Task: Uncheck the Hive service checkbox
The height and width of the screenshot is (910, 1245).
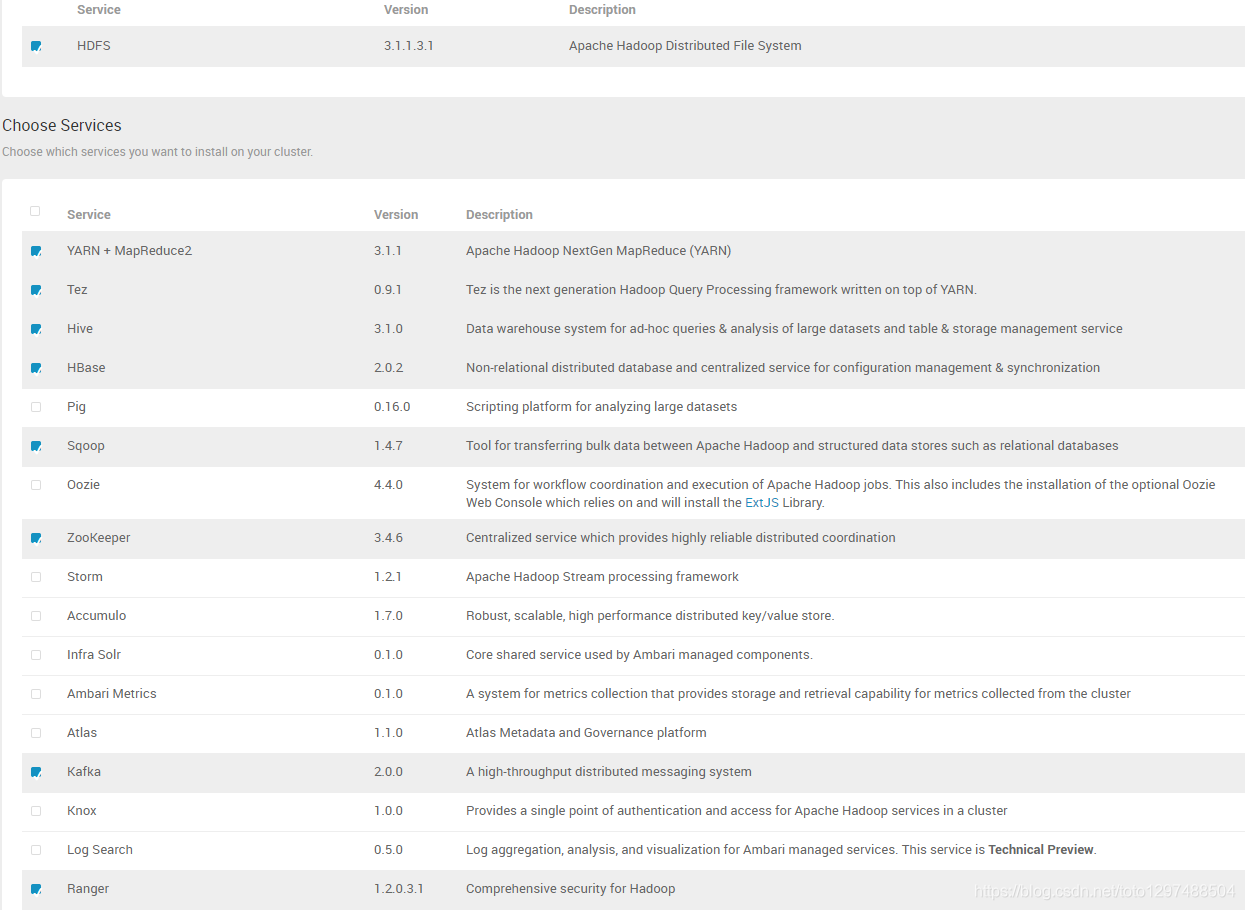Action: click(x=36, y=329)
